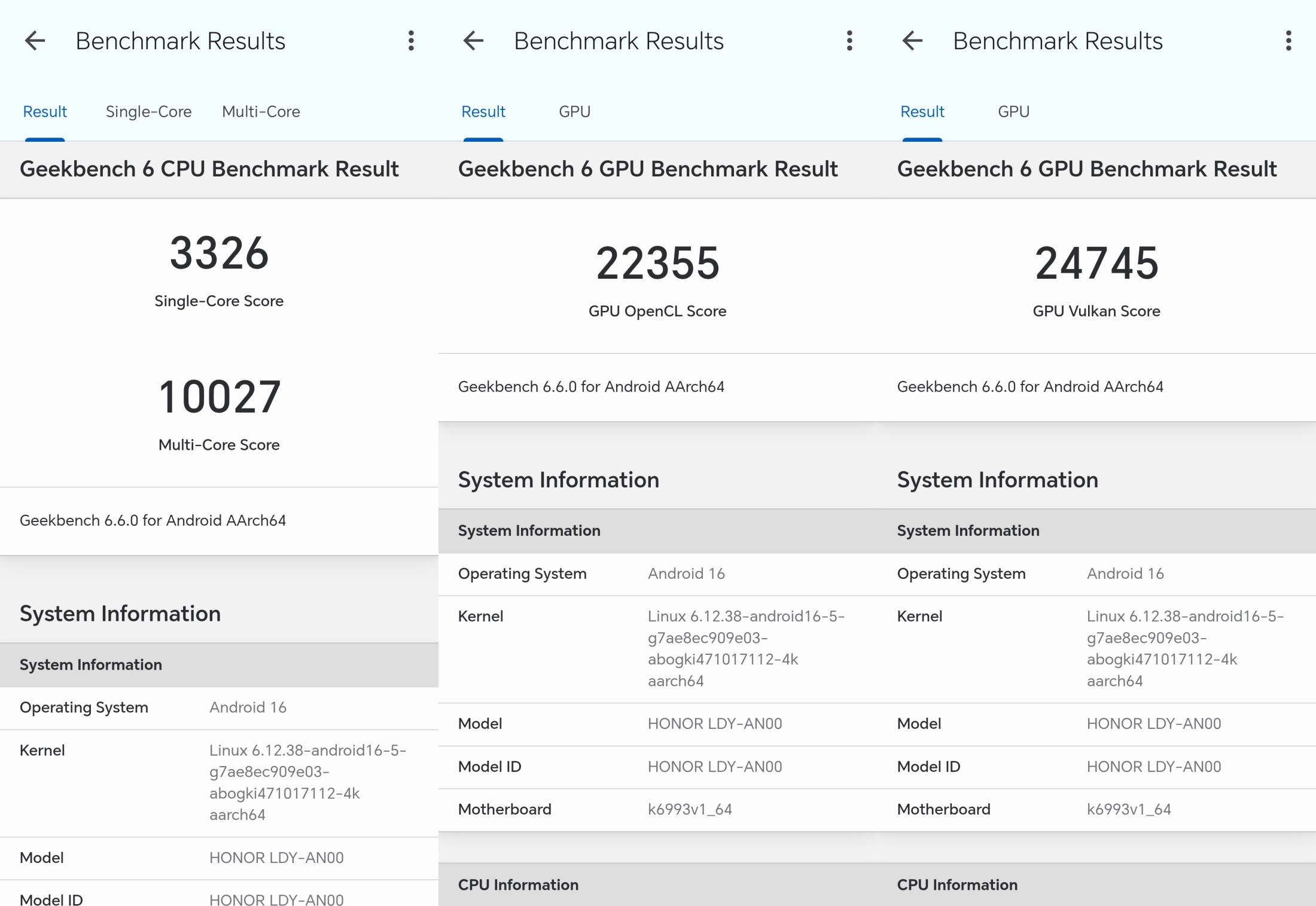Tap the 3326 Single-Core Score

tap(219, 254)
